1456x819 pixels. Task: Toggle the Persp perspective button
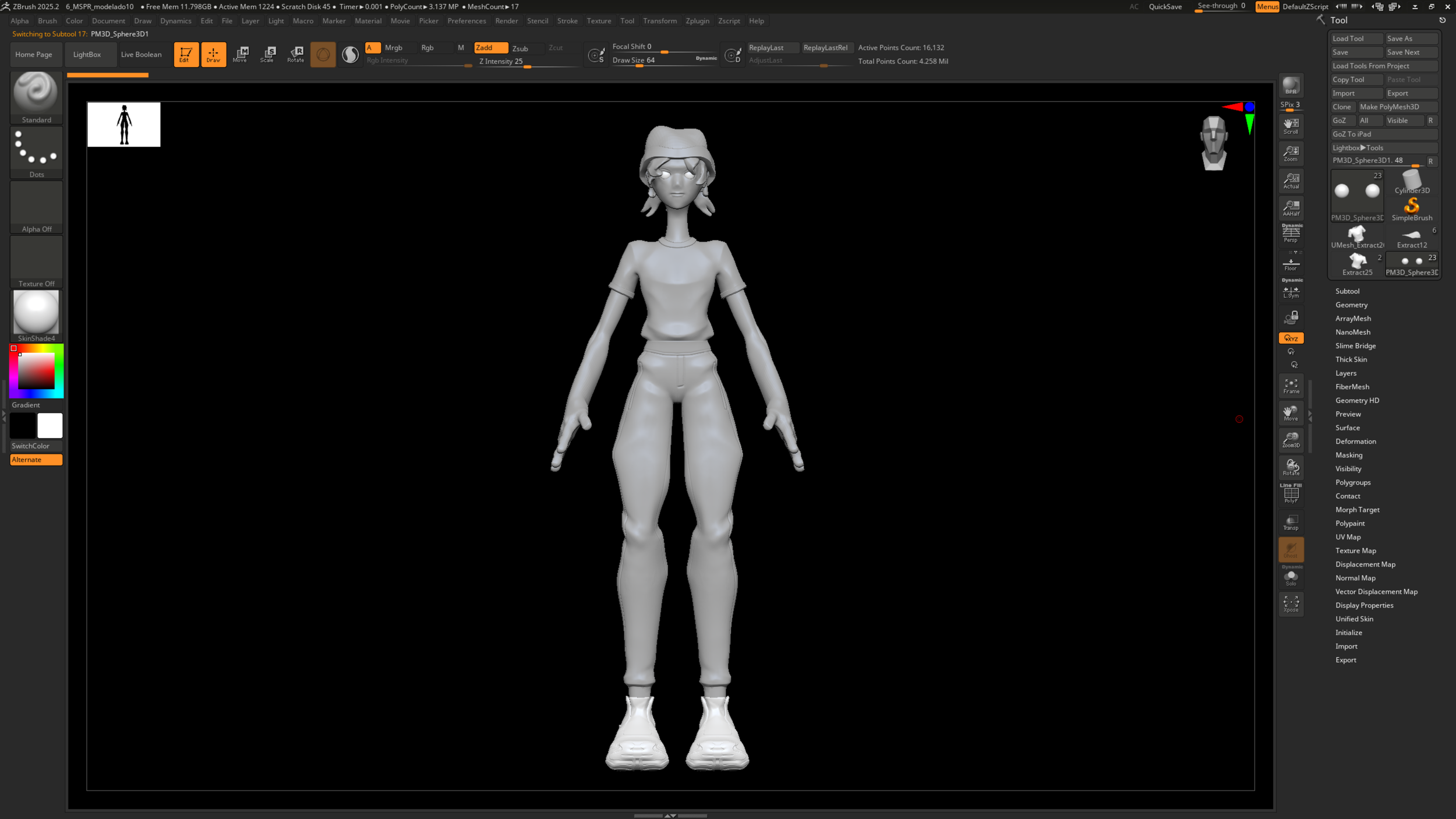(x=1291, y=234)
